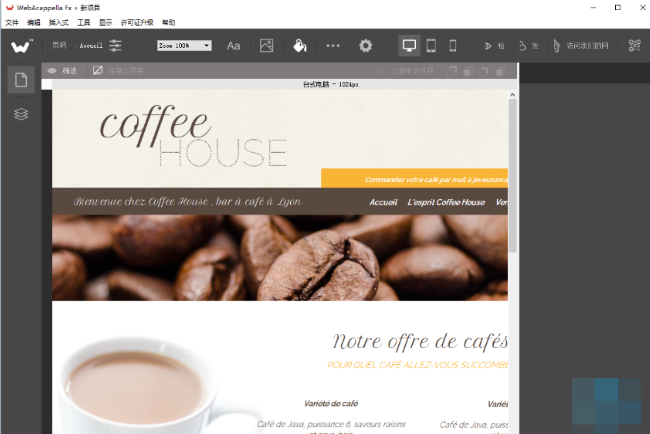Open the 工具 Tools menu
This screenshot has width=650, height=434.
[84, 22]
